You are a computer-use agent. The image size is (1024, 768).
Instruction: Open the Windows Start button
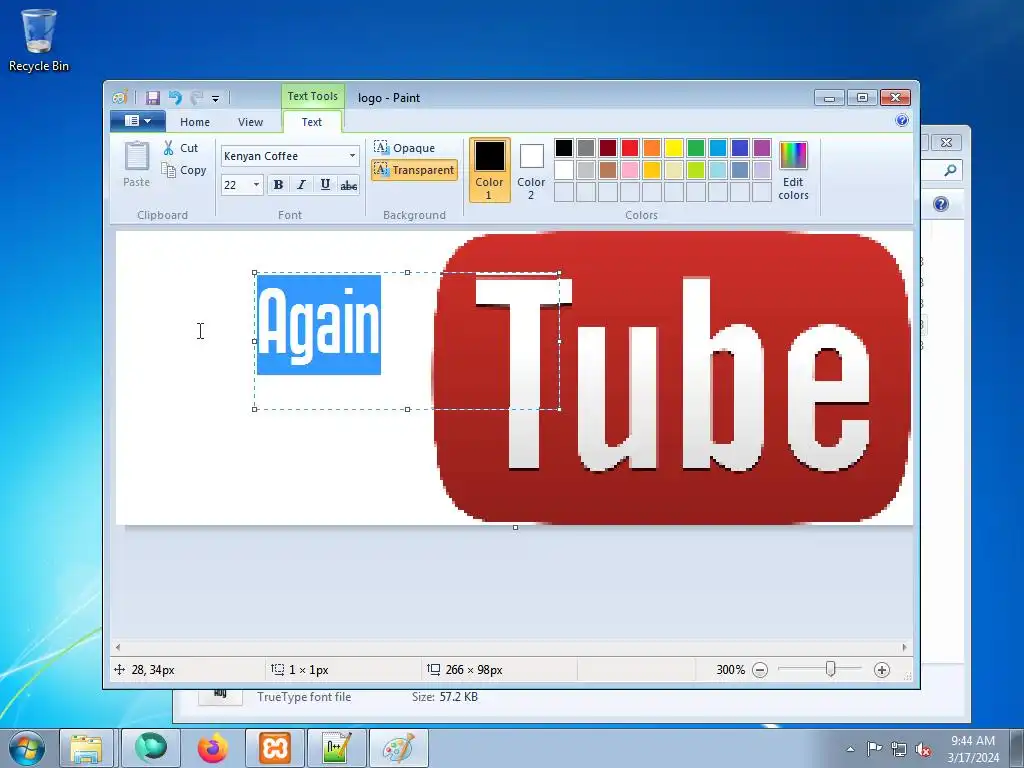[26, 748]
